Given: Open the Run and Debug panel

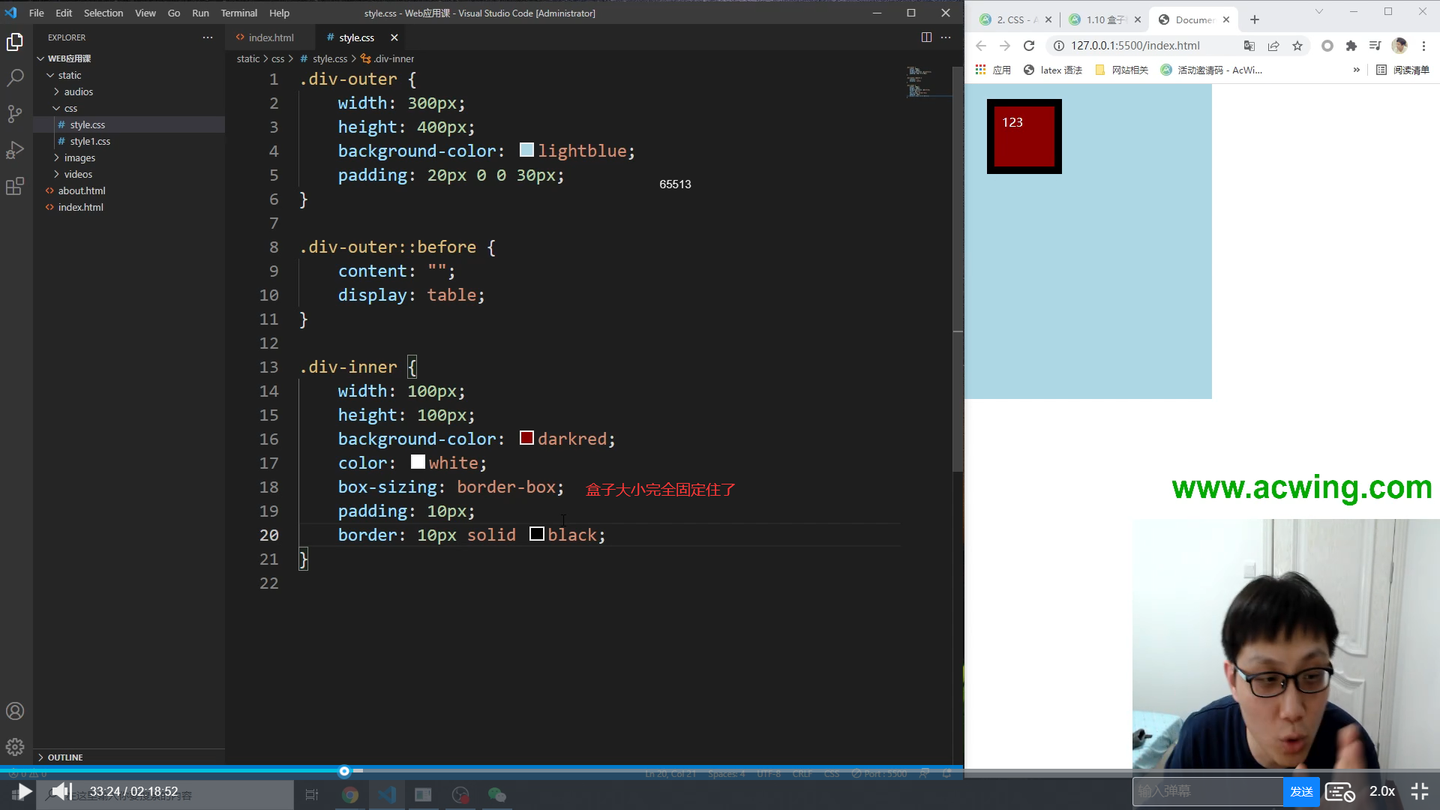Looking at the screenshot, I should [15, 150].
